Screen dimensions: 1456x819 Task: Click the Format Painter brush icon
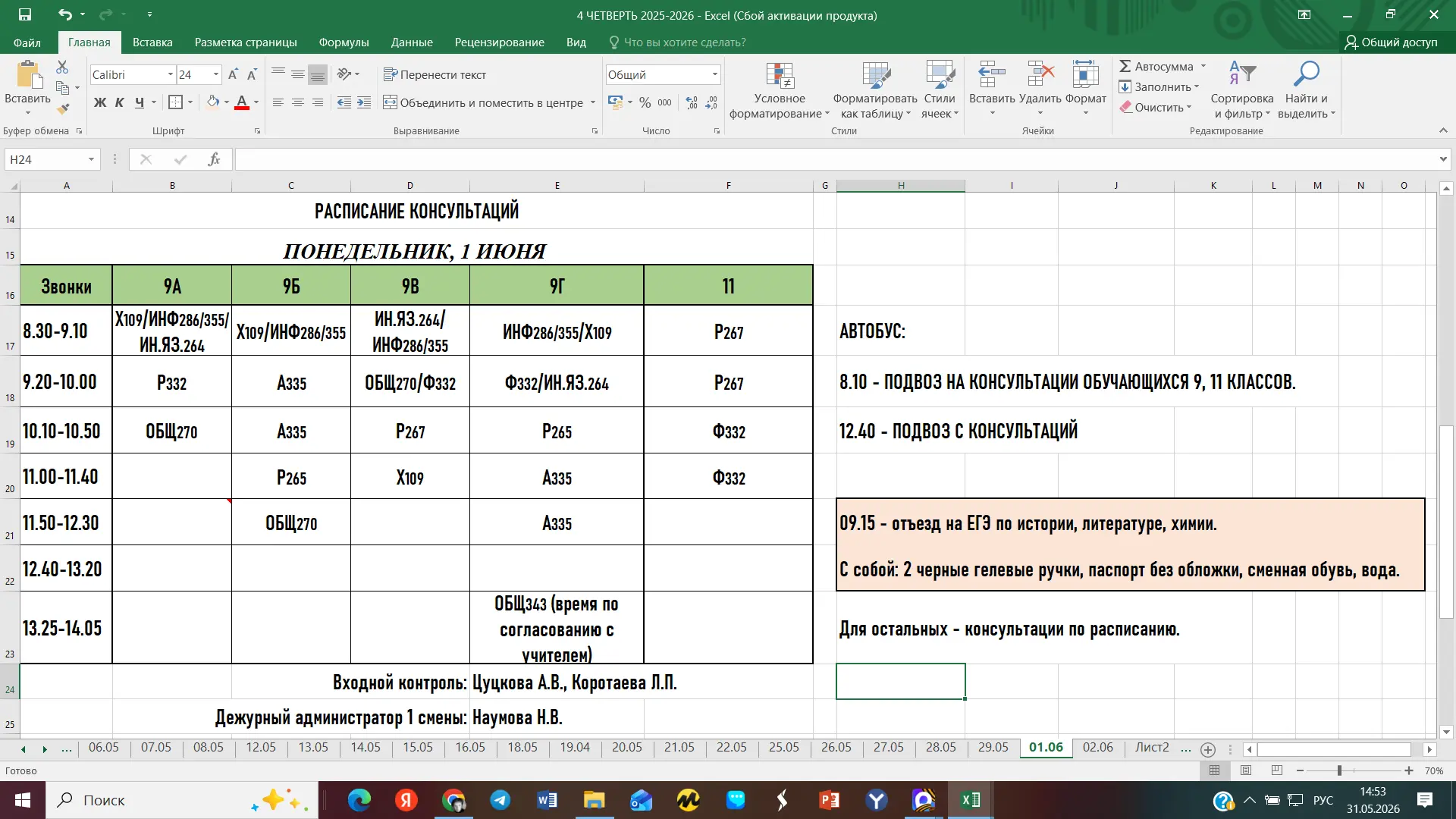pos(63,109)
